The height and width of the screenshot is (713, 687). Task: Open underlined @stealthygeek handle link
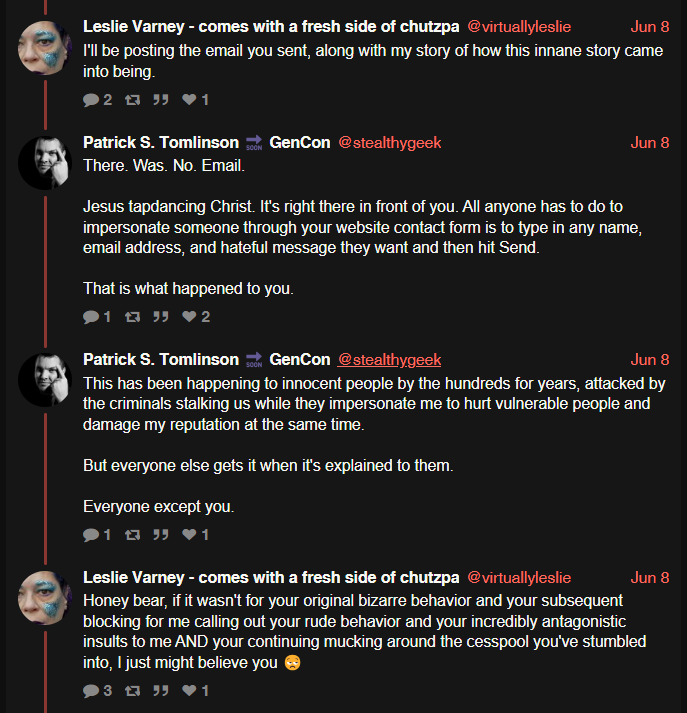coord(389,360)
